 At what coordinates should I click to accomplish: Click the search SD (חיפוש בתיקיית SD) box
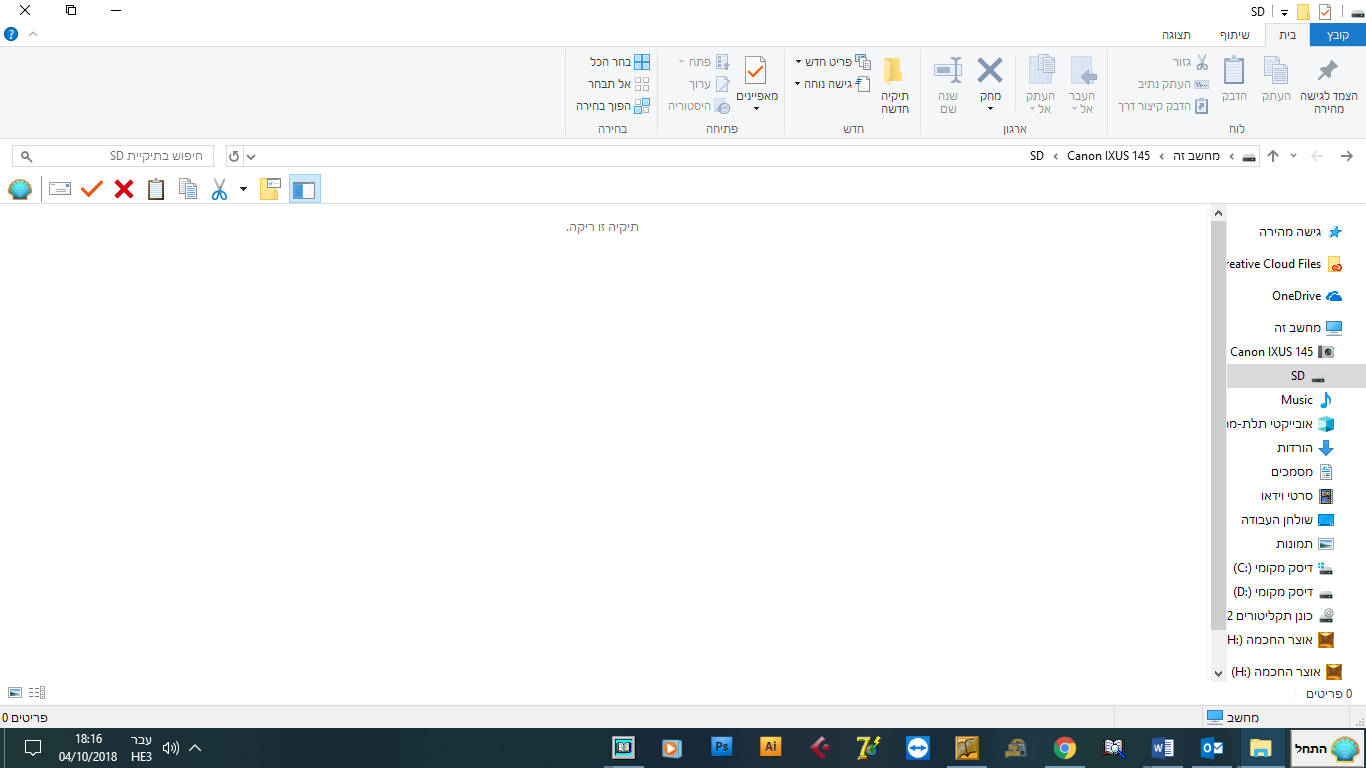113,156
